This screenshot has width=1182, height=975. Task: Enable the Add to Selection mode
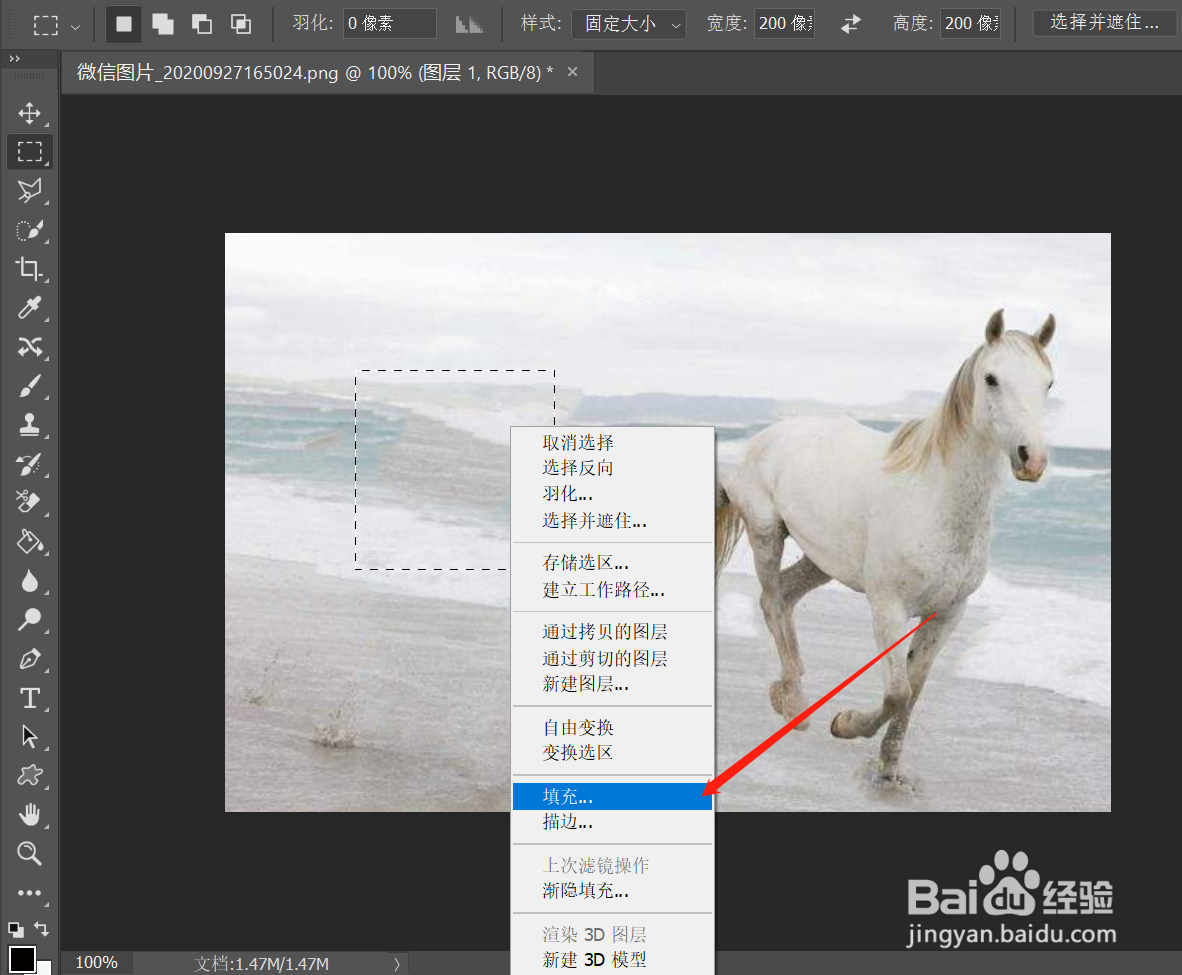pos(162,22)
